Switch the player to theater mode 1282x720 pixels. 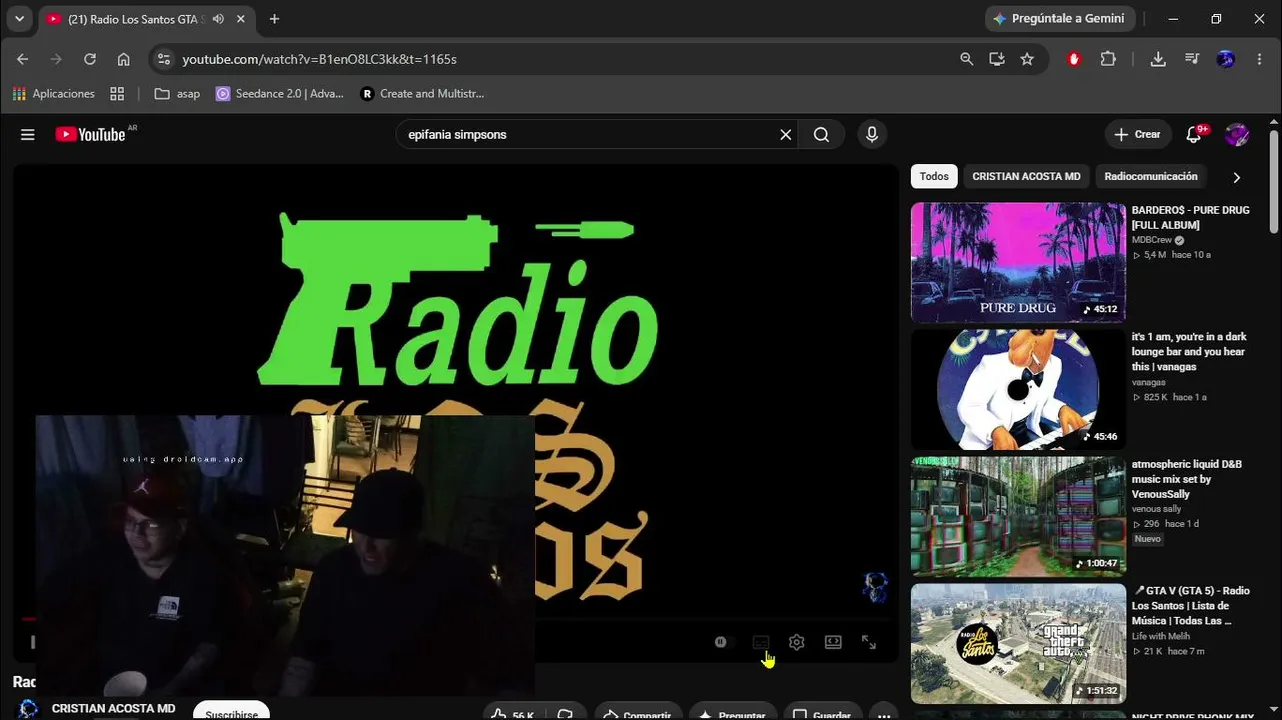click(x=833, y=642)
